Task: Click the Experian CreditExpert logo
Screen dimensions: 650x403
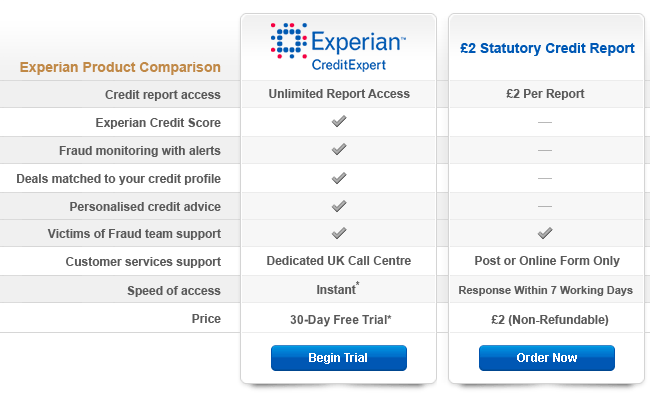Action: coord(338,47)
